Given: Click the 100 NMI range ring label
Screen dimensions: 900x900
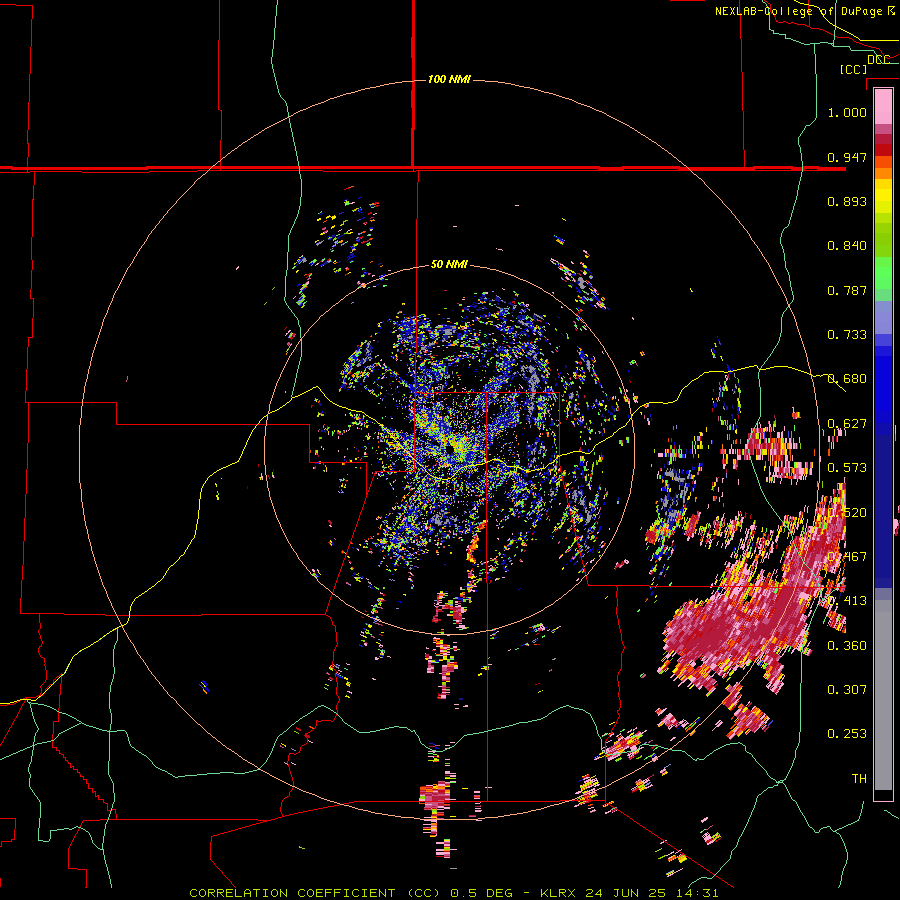Looking at the screenshot, I should tap(449, 79).
